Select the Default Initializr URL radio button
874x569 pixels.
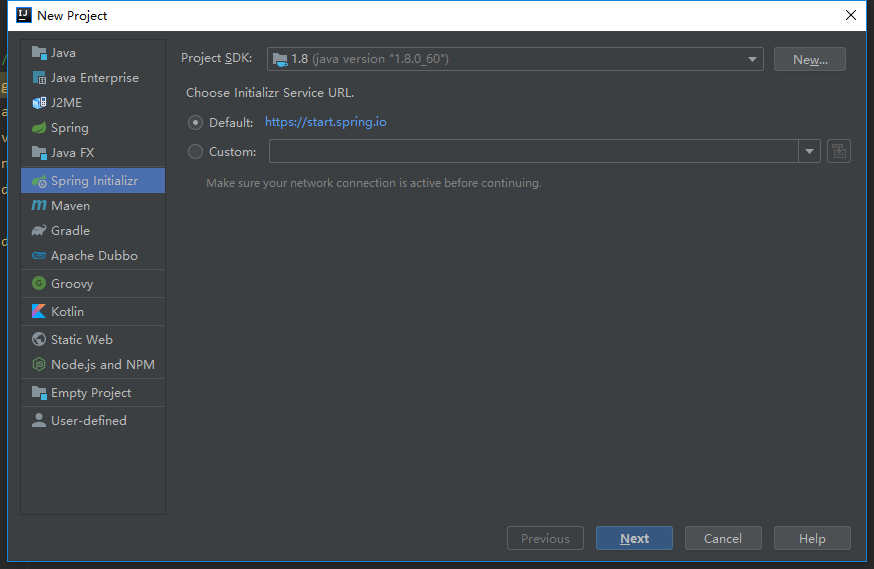(x=195, y=123)
